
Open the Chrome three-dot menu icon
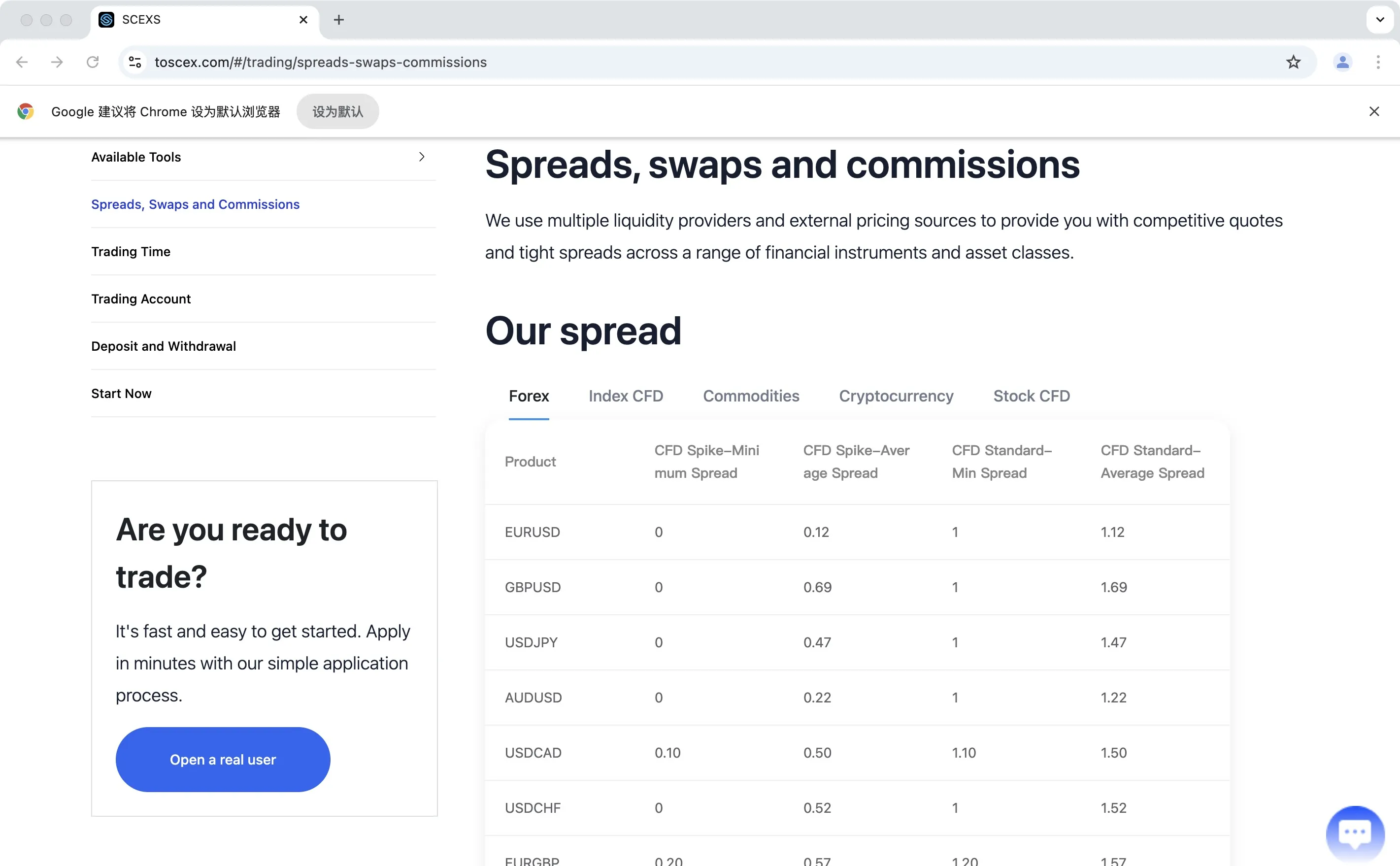point(1378,62)
